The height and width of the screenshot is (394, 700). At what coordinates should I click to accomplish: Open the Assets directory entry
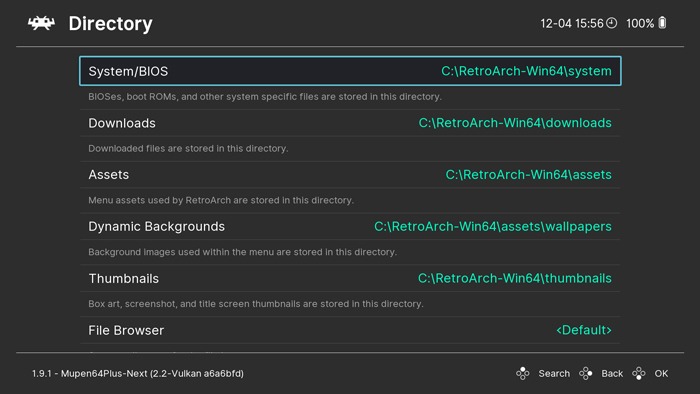click(350, 175)
